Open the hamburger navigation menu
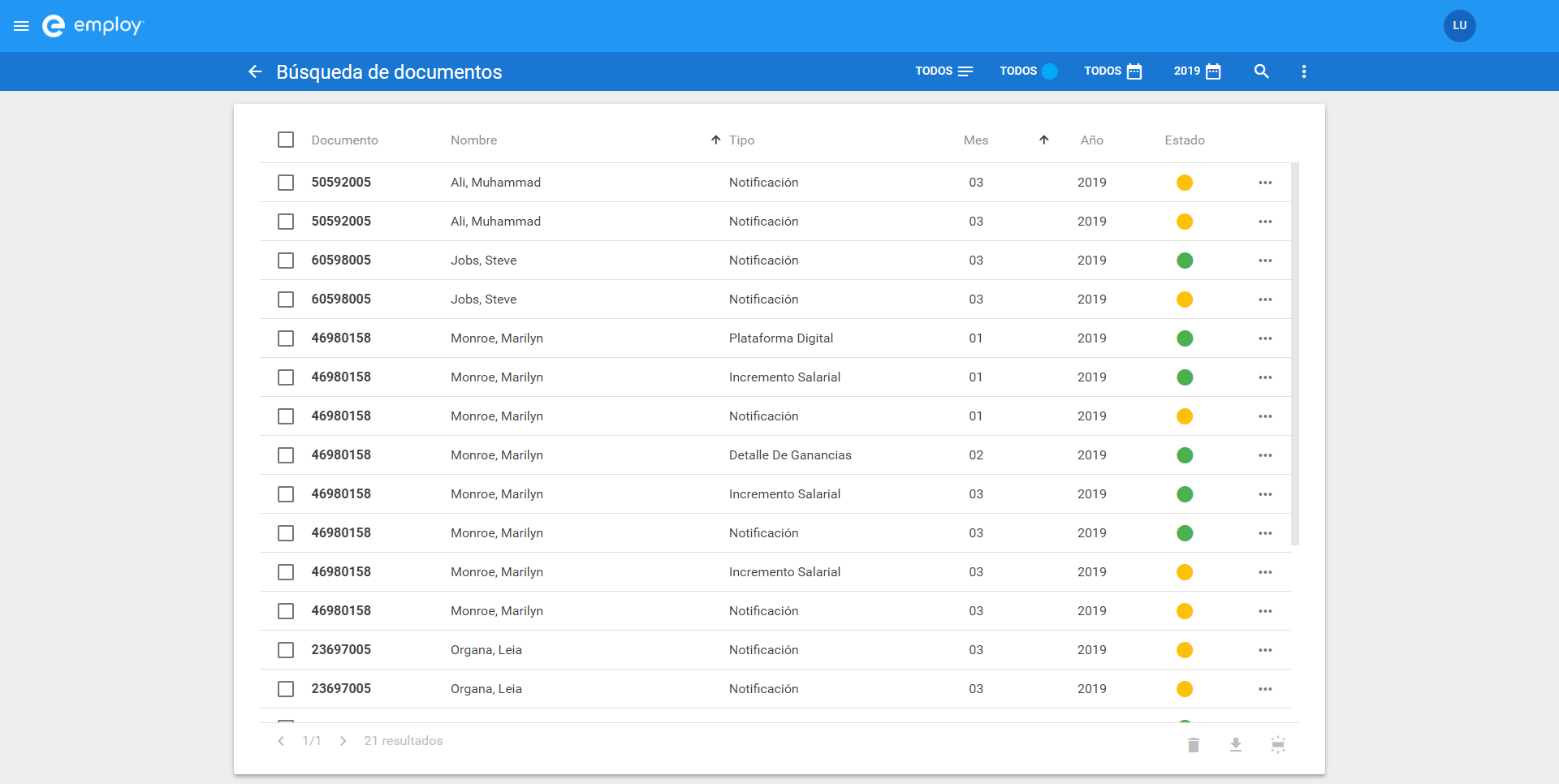The height and width of the screenshot is (784, 1559). click(x=22, y=26)
